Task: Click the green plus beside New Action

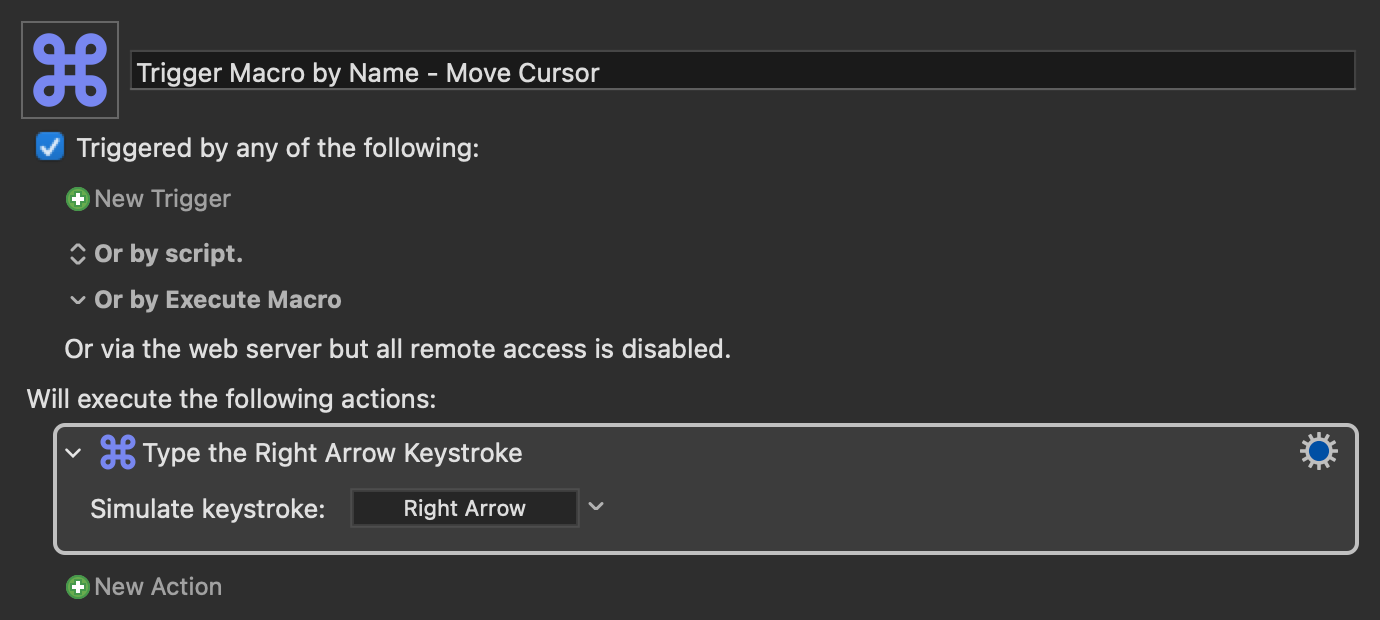Action: [x=77, y=587]
